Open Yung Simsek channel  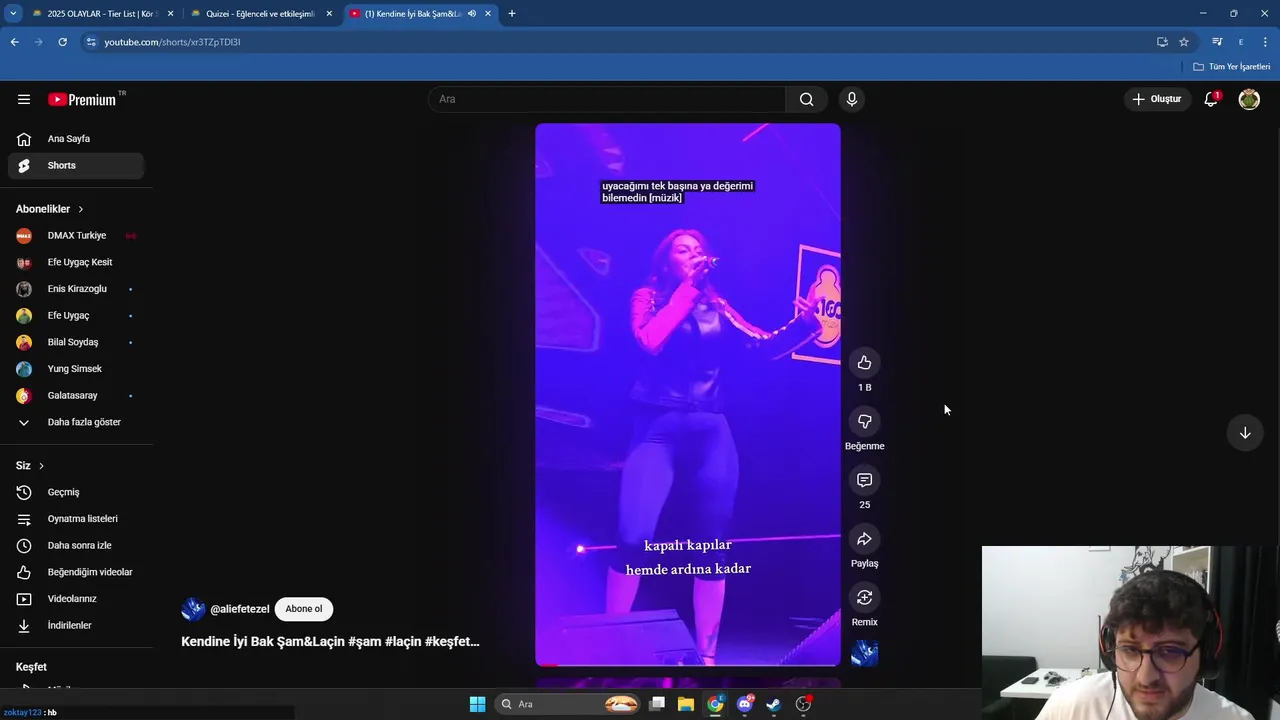tap(76, 369)
